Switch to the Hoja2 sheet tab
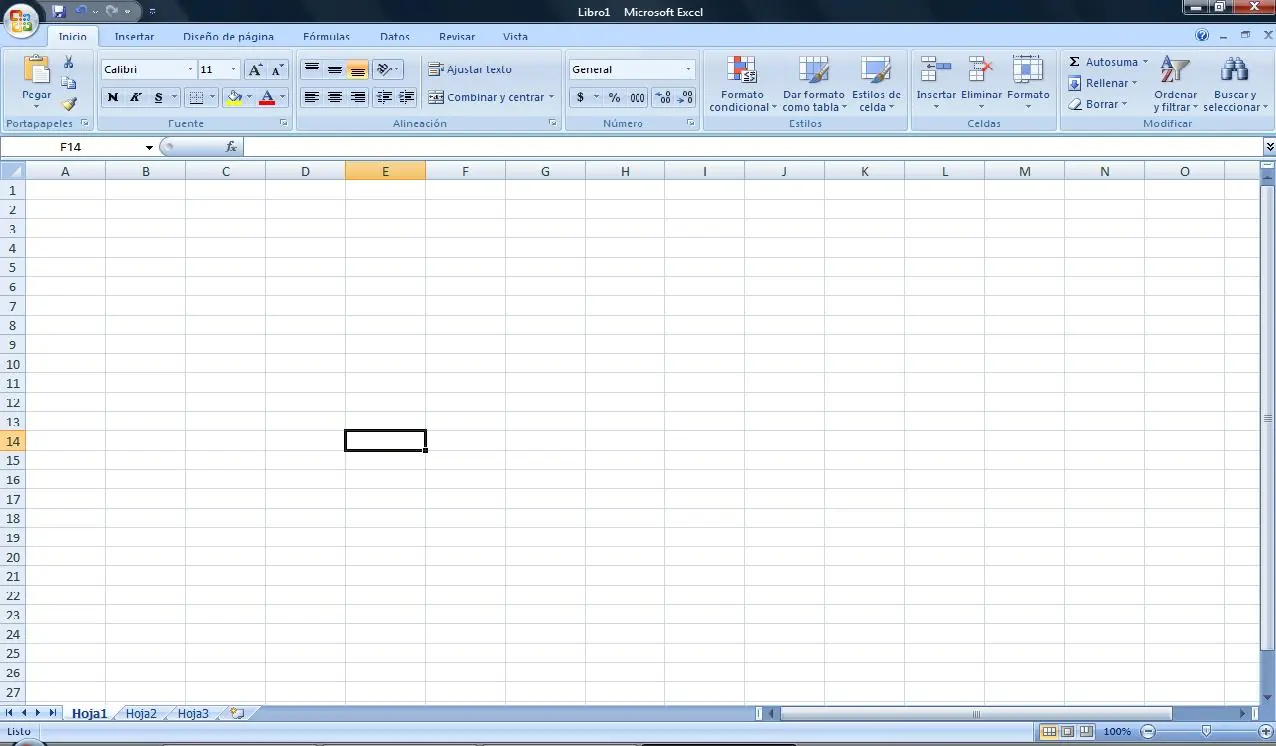 click(x=141, y=713)
